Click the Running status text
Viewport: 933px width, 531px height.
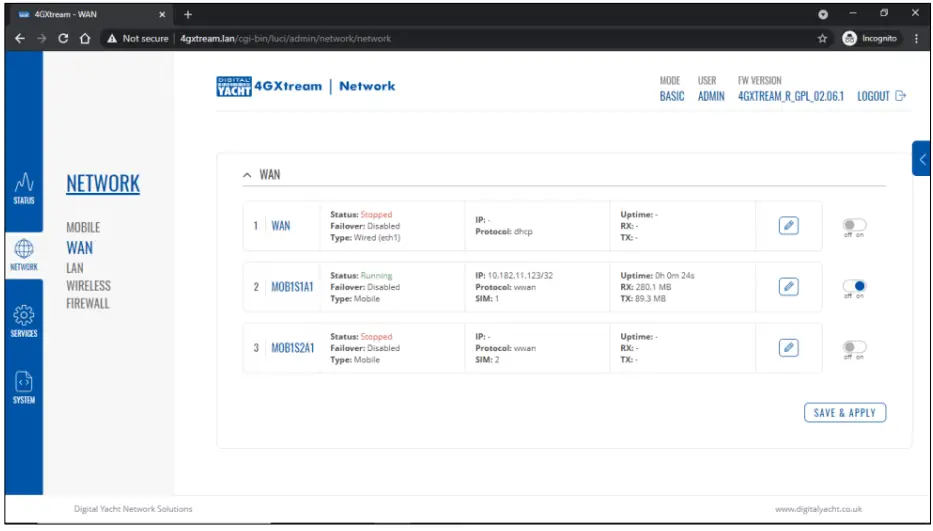pyautogui.click(x=376, y=276)
